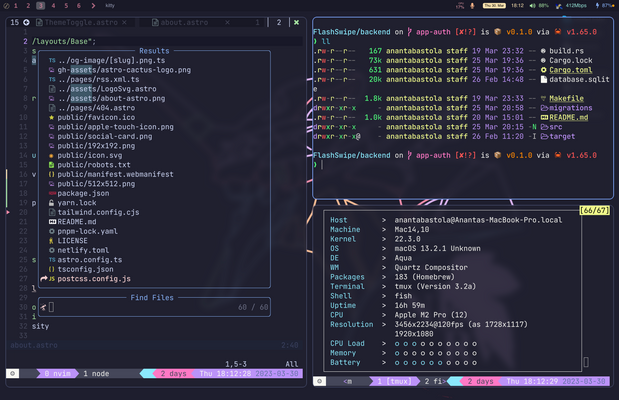The width and height of the screenshot is (619, 400).
Task: Click star icon beside public/favicon.ico
Action: pyautogui.click(x=52, y=117)
